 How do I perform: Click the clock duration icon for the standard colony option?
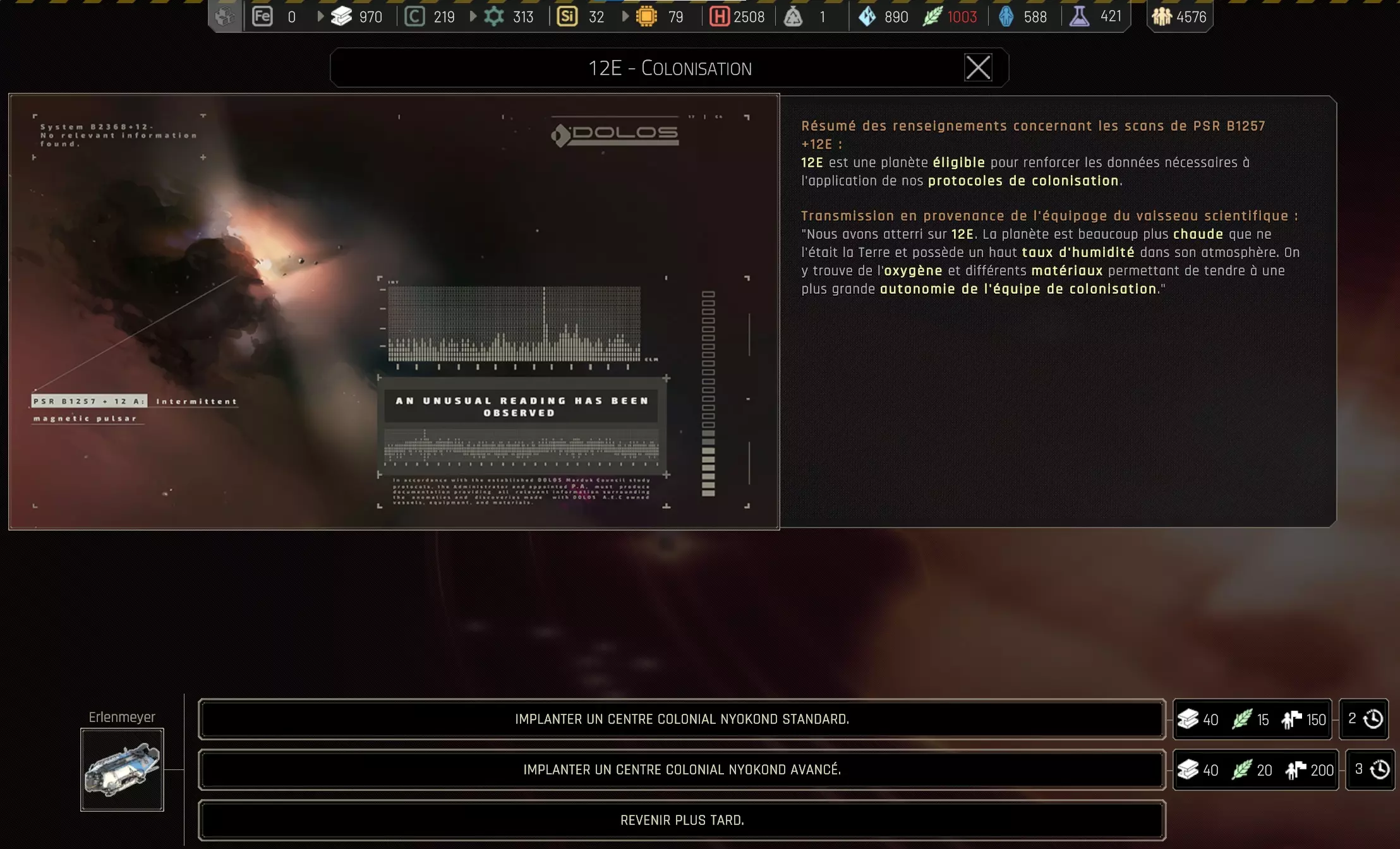[1373, 719]
